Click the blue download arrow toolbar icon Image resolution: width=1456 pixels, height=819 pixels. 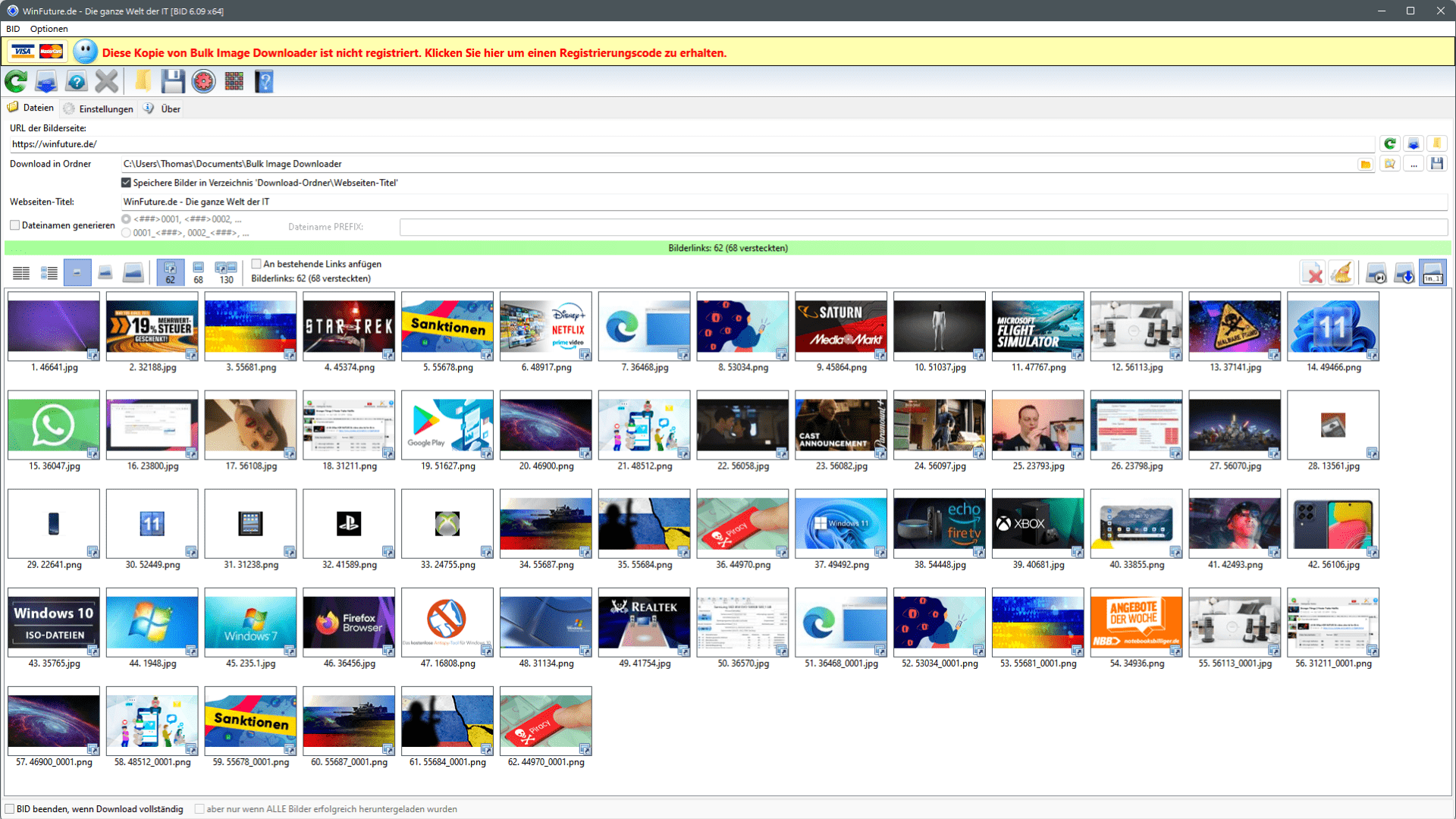click(x=46, y=81)
